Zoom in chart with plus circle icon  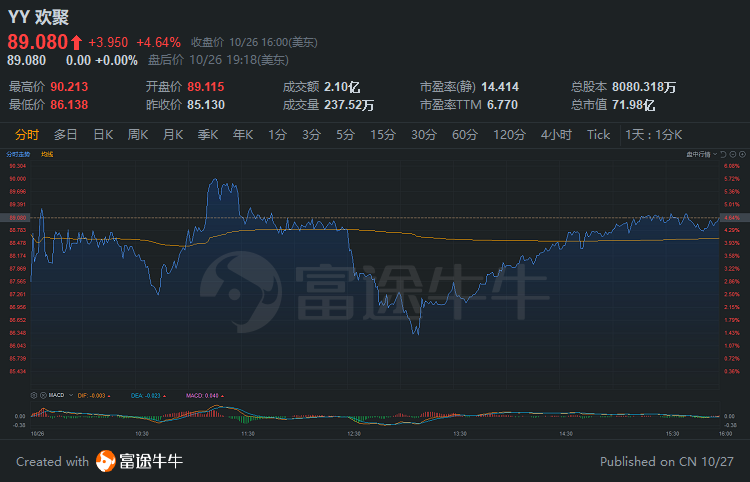point(742,154)
